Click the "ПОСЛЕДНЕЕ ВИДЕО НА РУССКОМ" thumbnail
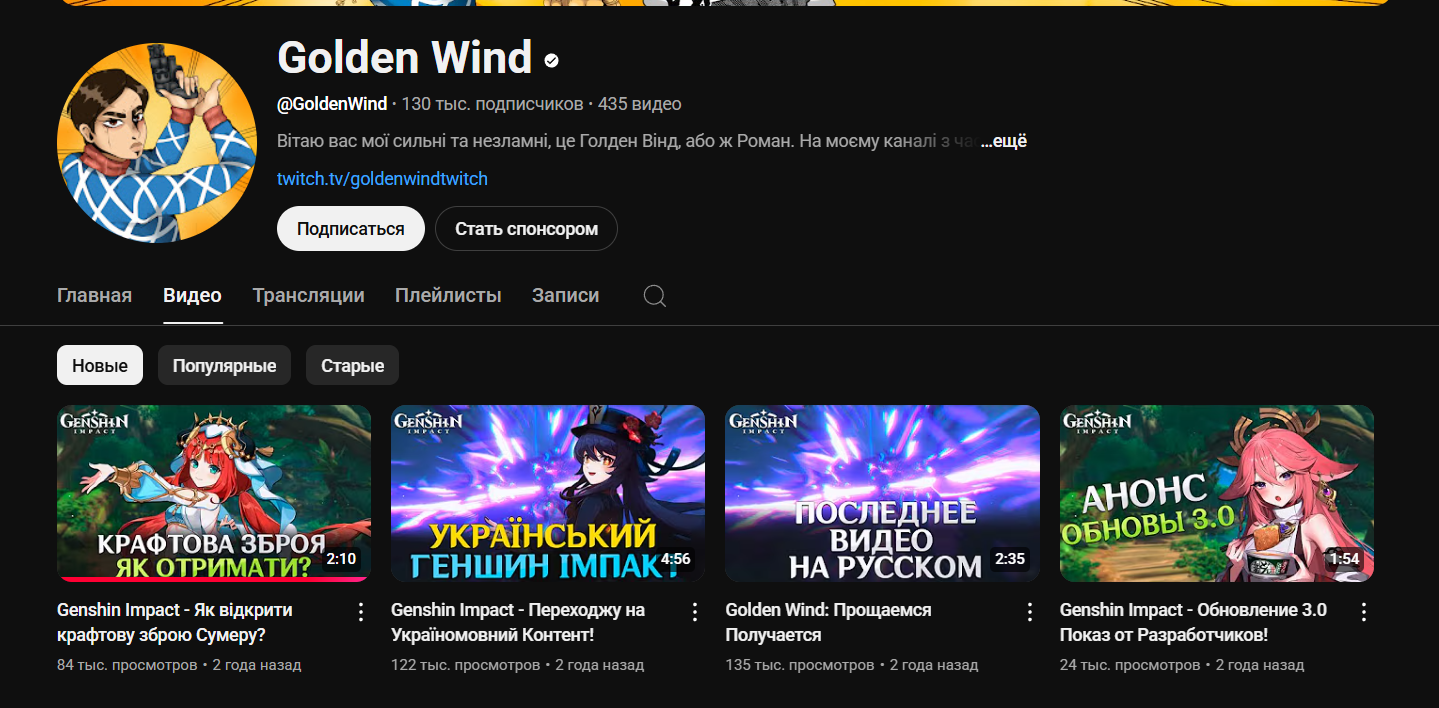1439x708 pixels. click(882, 493)
